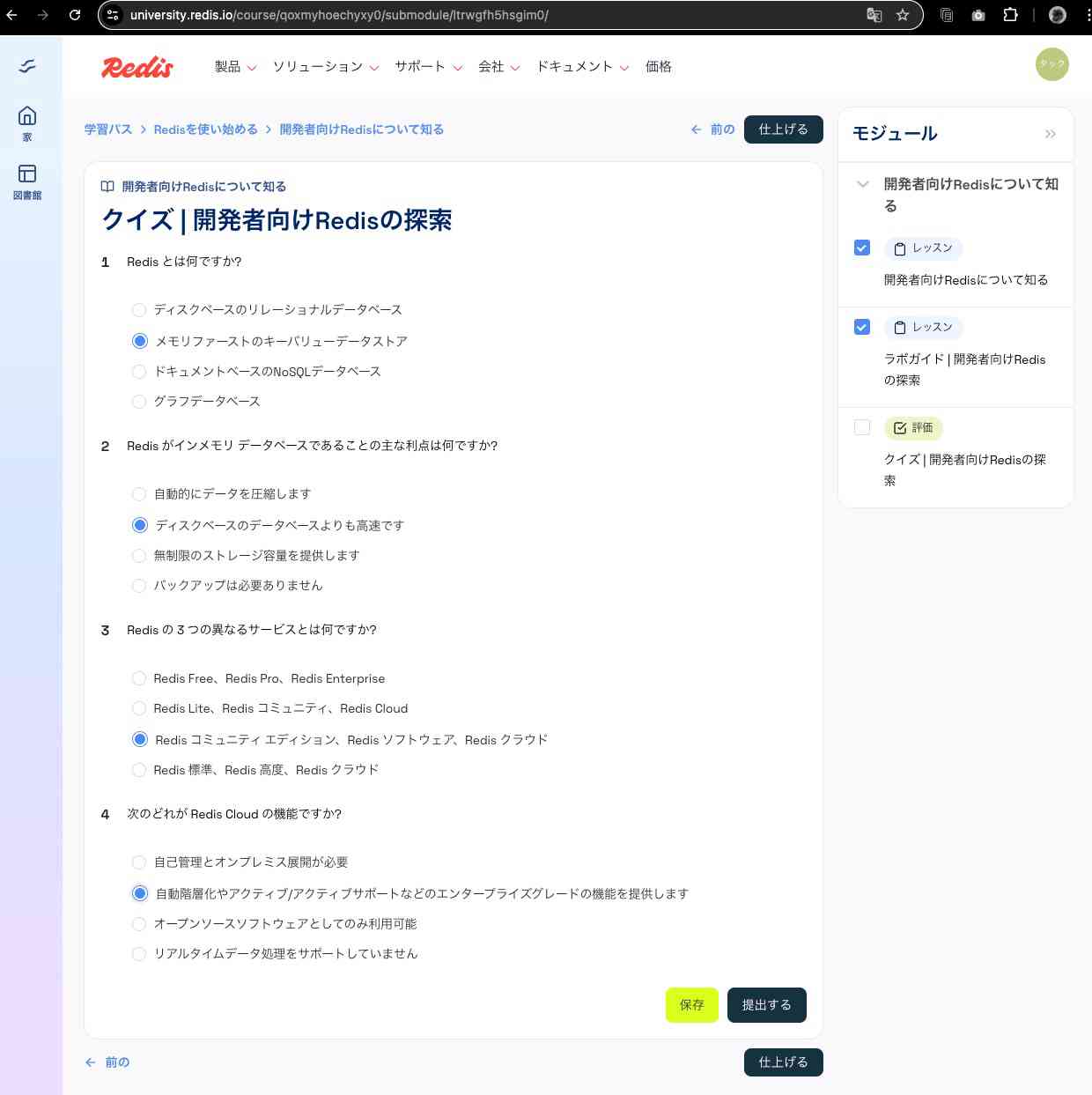Click the user avatar in top right
Image resolution: width=1092 pixels, height=1095 pixels.
tap(1051, 64)
